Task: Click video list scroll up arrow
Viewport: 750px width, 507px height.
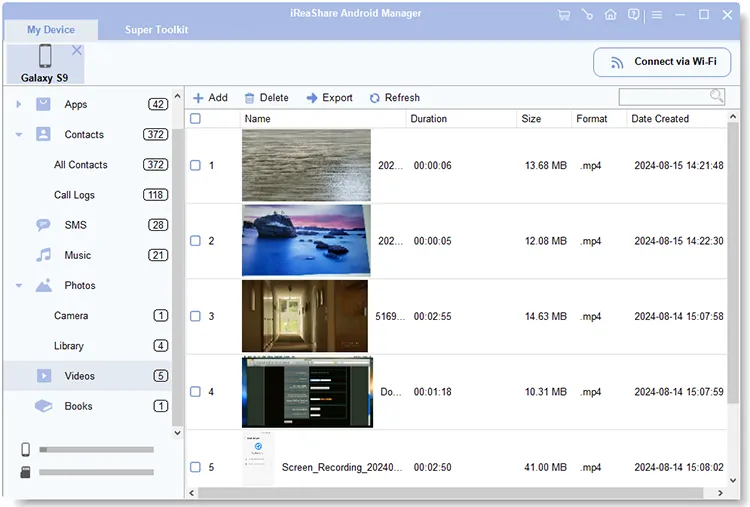Action: click(x=733, y=116)
